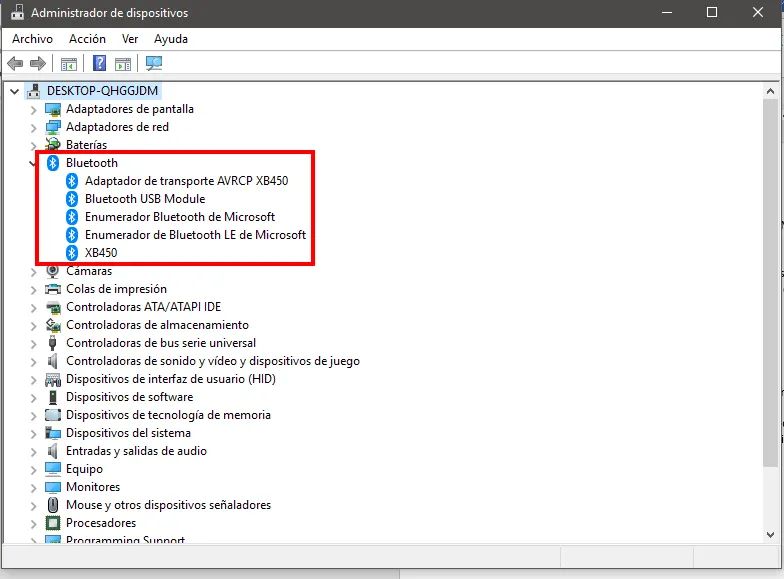
Task: Select the Bluetooth USB Module entry
Action: pos(145,199)
